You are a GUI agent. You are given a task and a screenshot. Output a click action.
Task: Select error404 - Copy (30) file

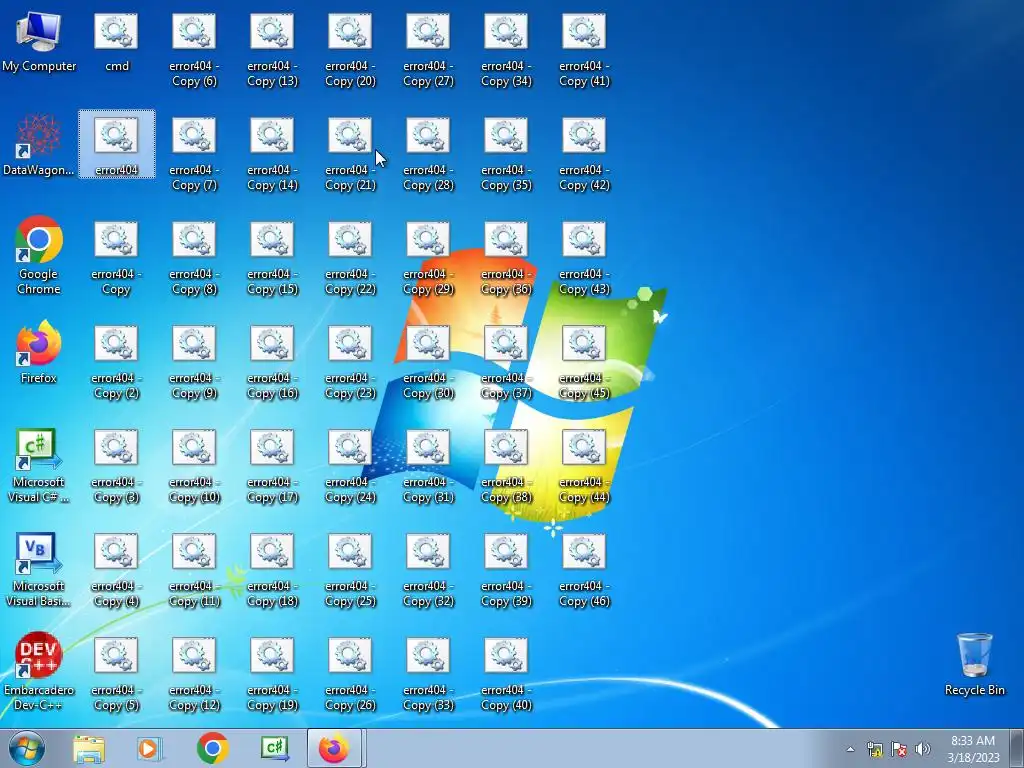point(428,362)
